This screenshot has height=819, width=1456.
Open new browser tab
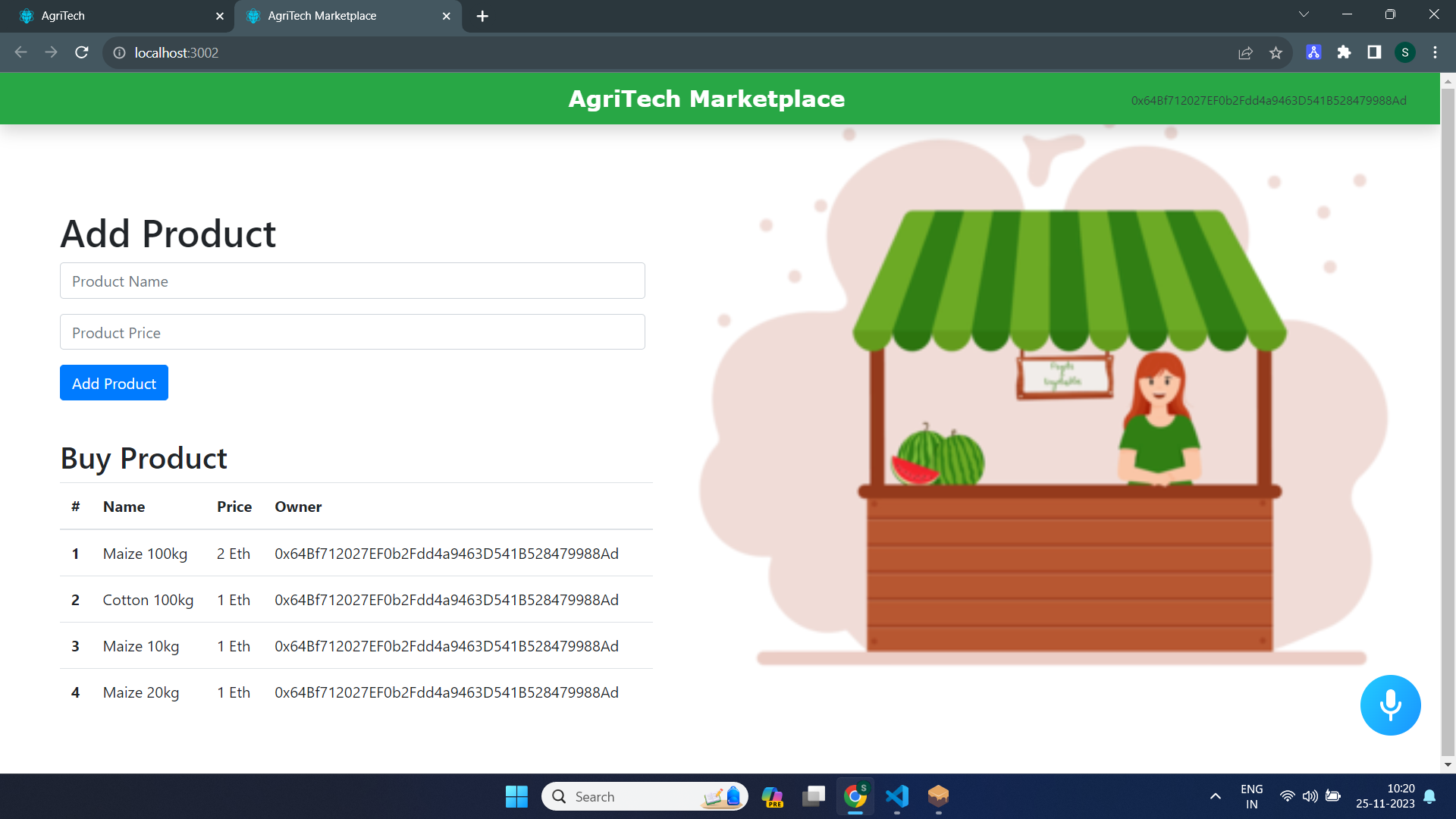tap(482, 16)
